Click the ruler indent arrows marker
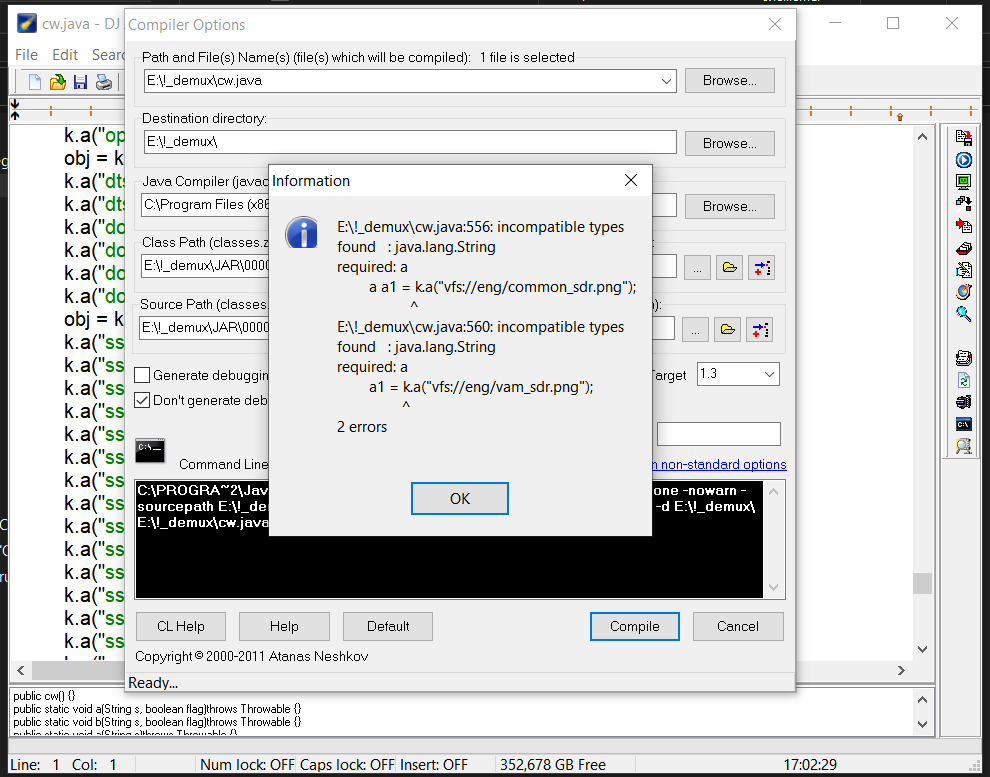 pyautogui.click(x=15, y=110)
